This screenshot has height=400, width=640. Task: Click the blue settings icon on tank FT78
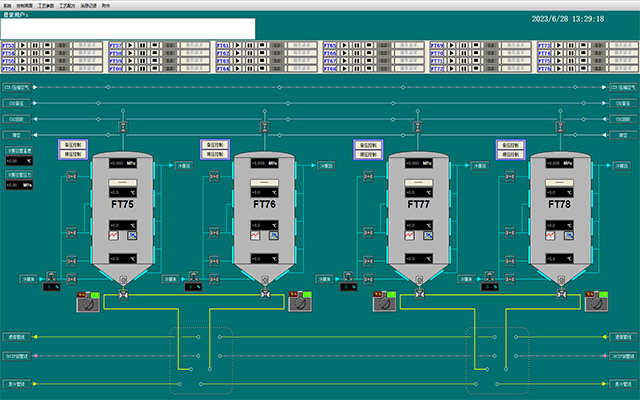tap(569, 236)
